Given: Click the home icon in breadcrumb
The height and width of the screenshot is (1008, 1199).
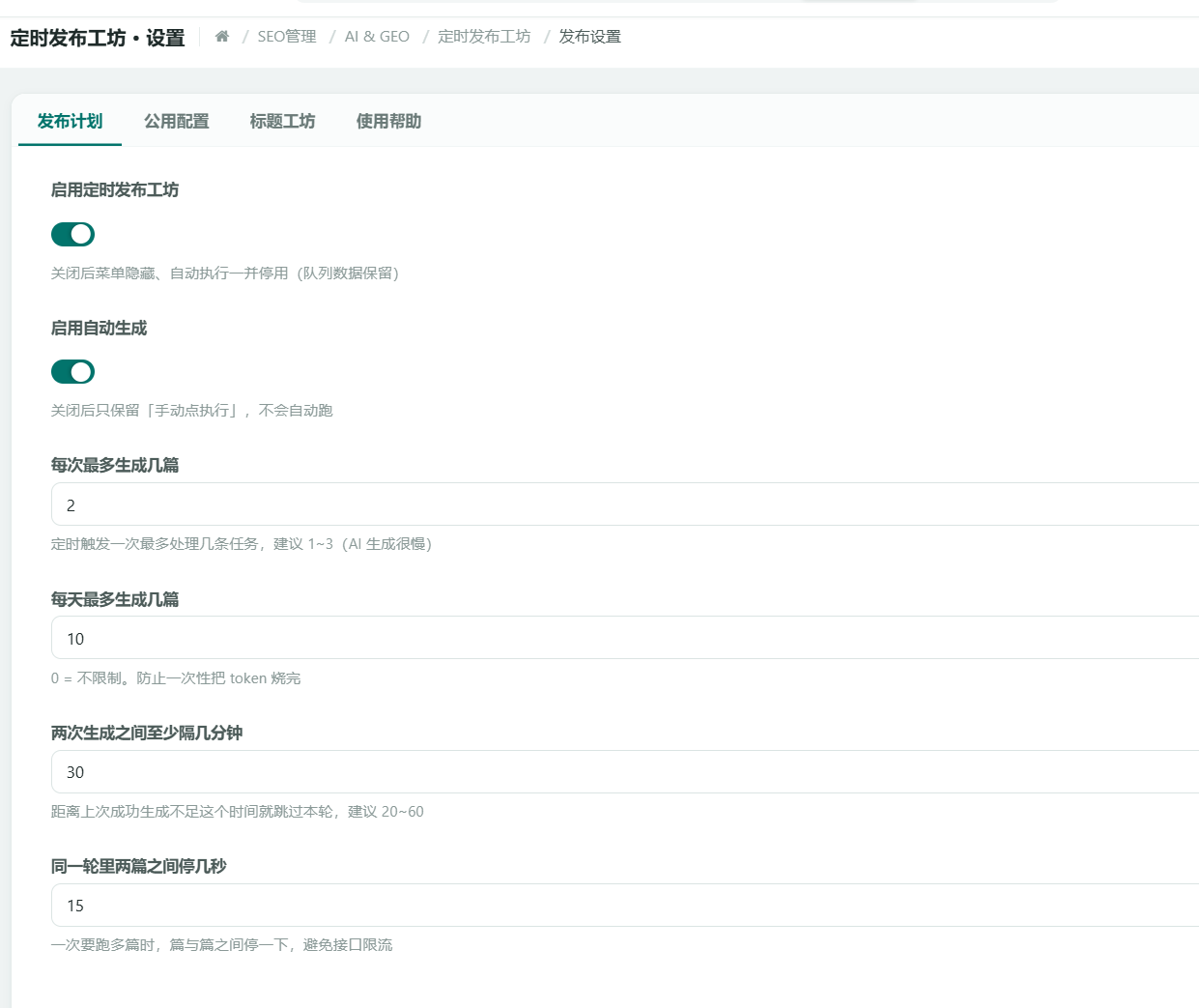Looking at the screenshot, I should click(x=222, y=37).
